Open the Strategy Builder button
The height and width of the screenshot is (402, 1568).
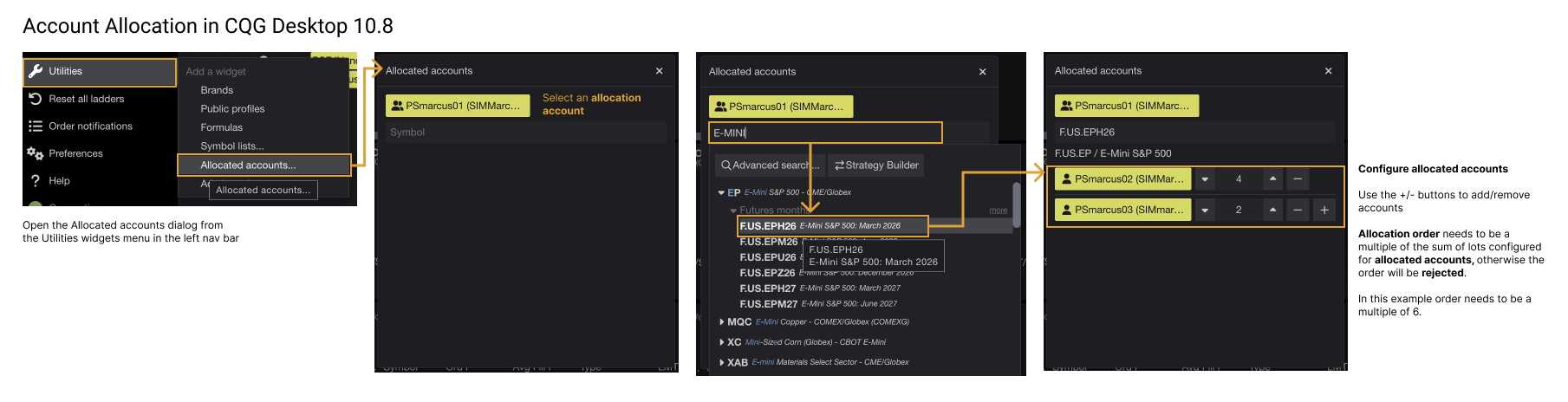(875, 165)
